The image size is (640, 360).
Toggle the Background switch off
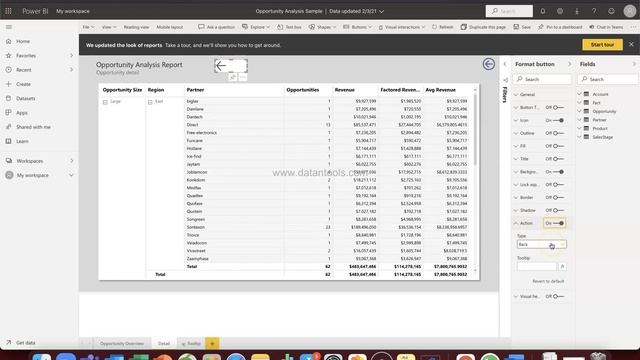558,172
